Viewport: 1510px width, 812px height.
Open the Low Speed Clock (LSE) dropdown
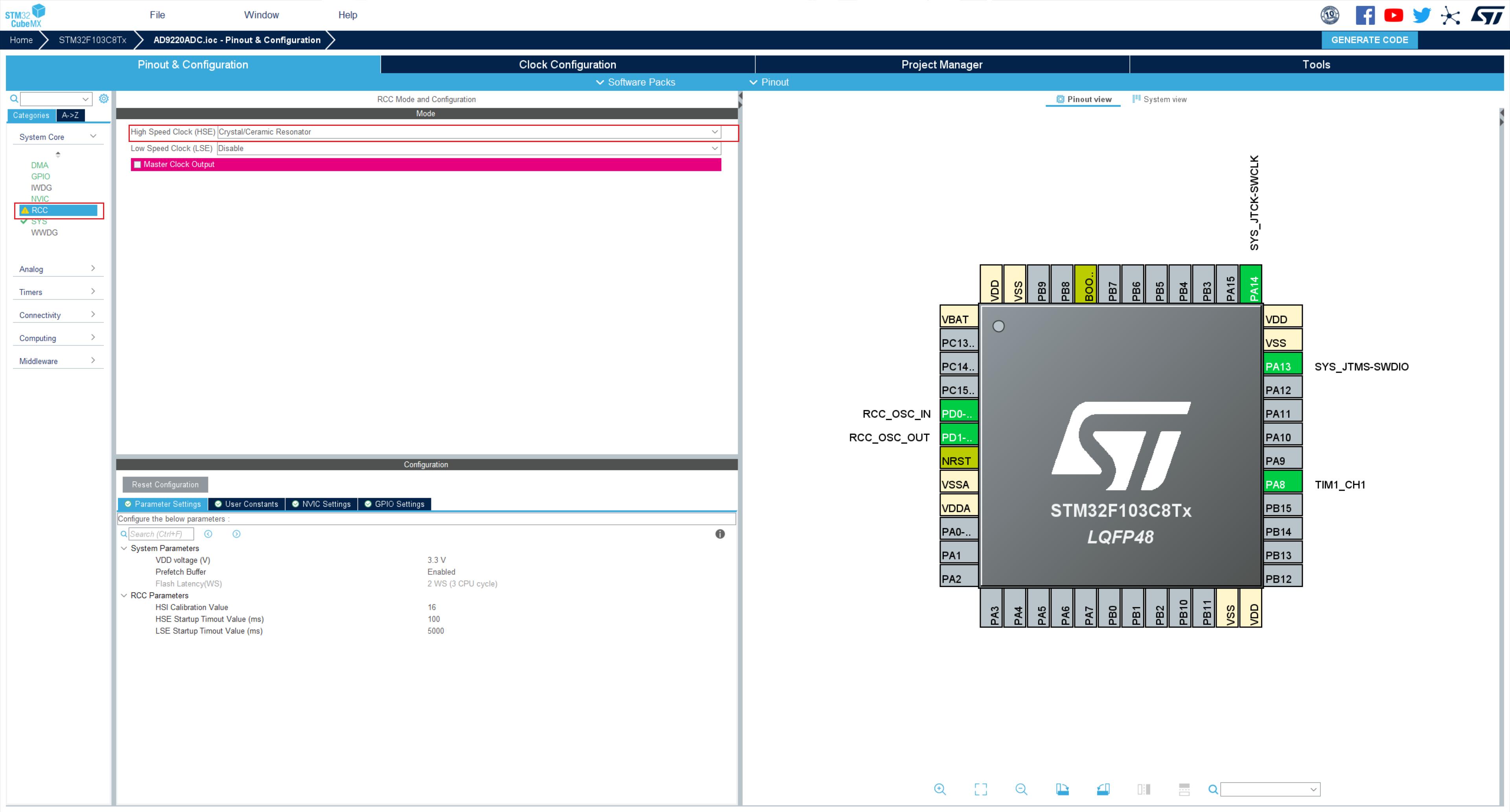coord(714,148)
